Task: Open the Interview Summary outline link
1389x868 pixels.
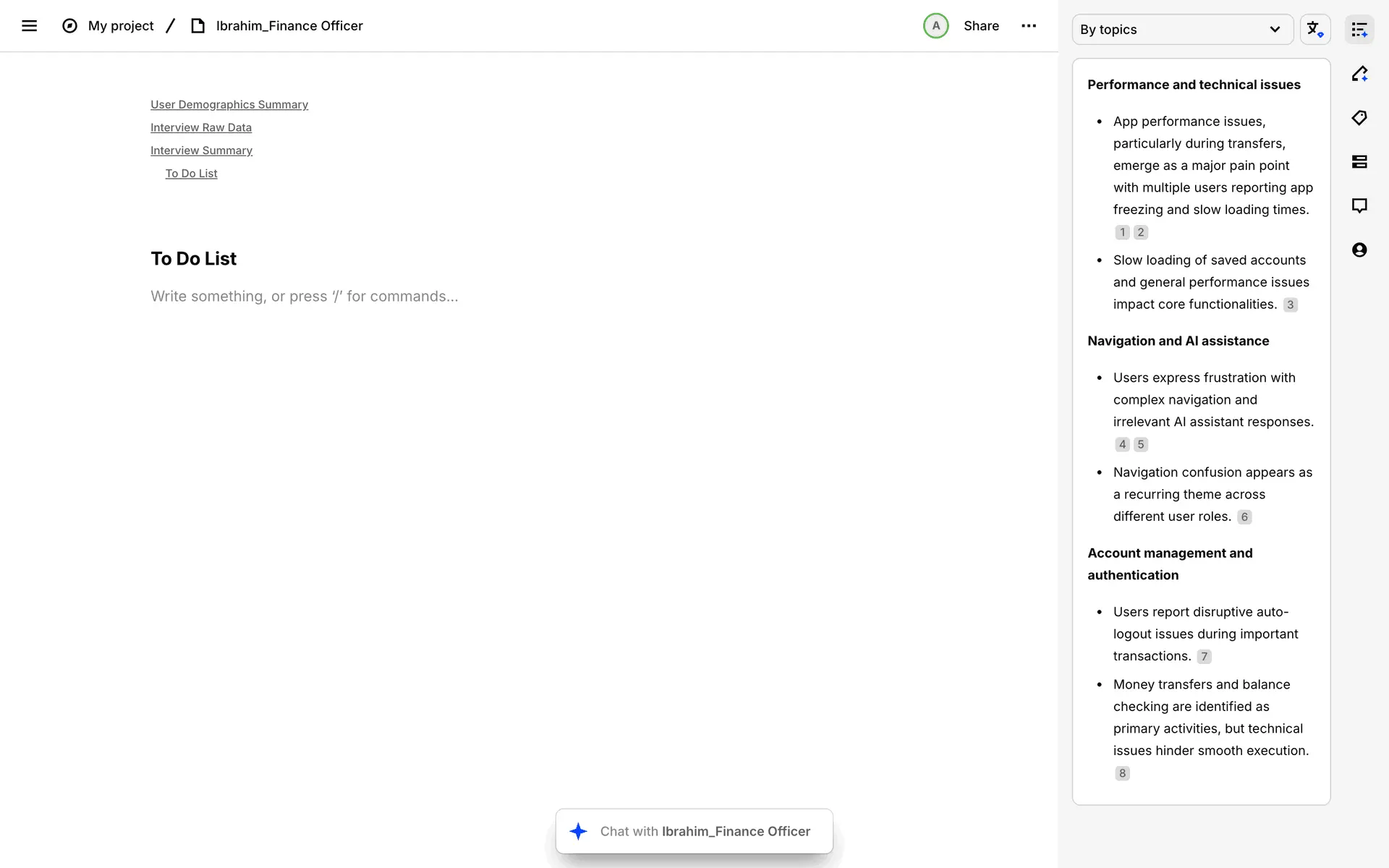Action: 201,150
